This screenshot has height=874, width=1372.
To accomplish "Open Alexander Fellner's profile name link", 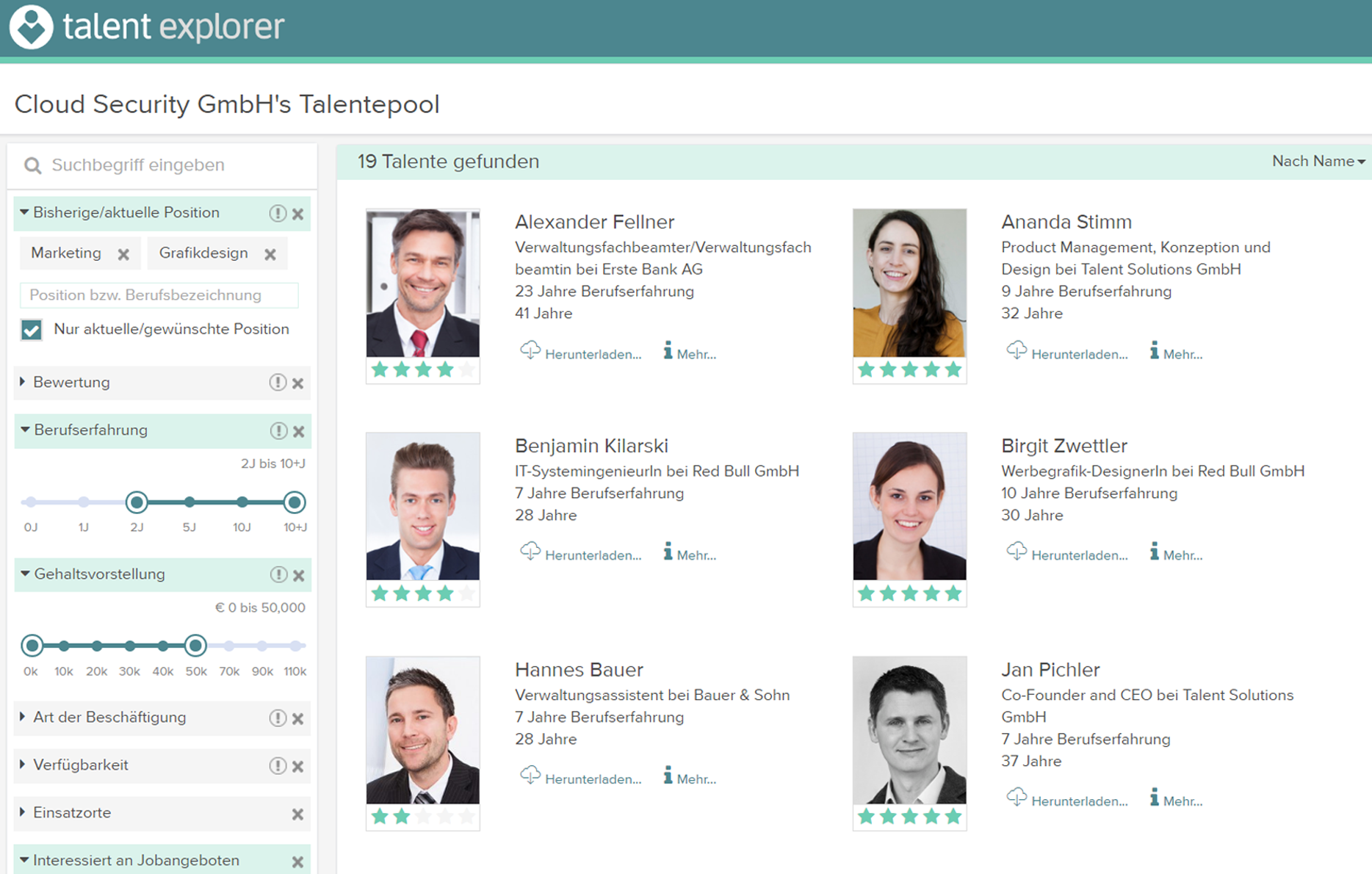I will pos(594,222).
